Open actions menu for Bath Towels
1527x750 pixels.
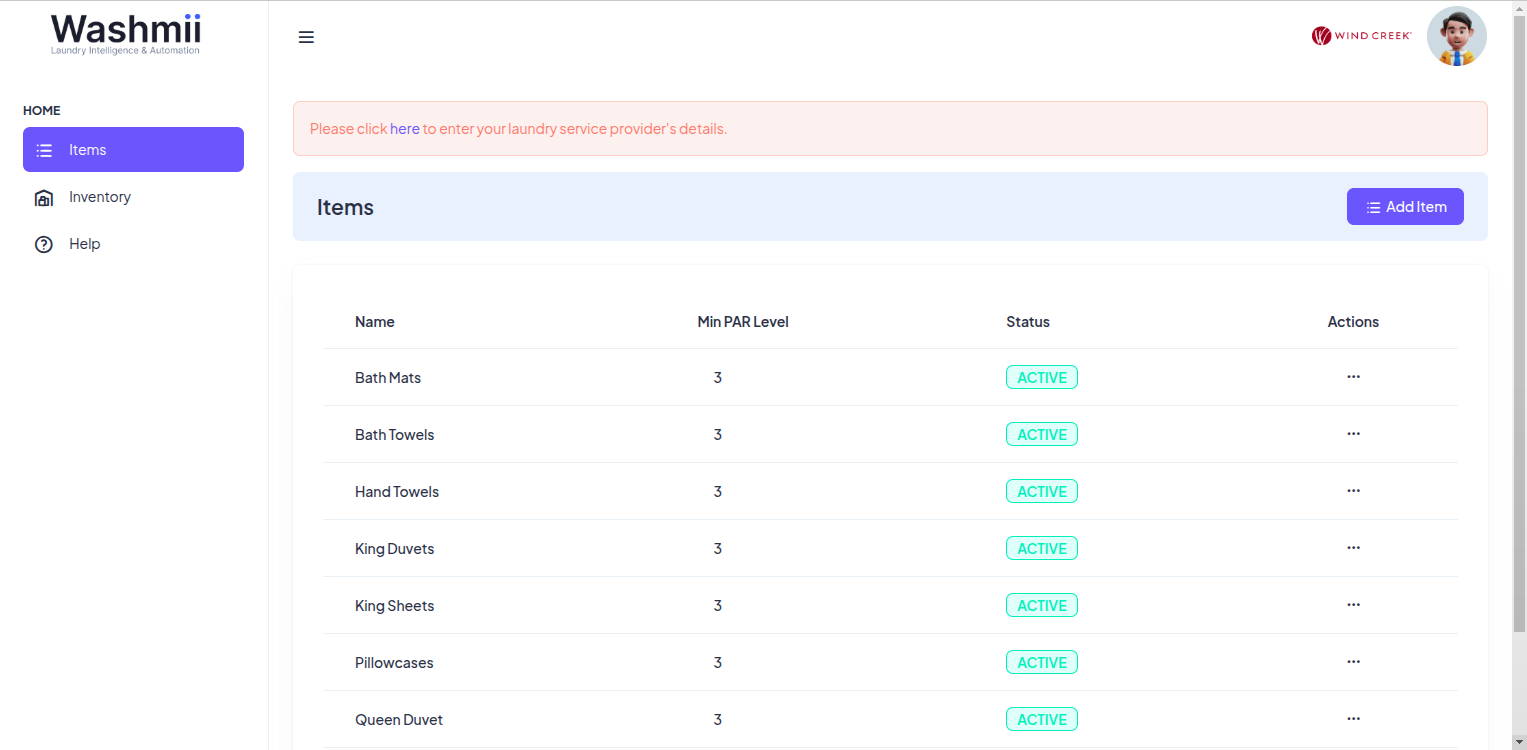1353,434
